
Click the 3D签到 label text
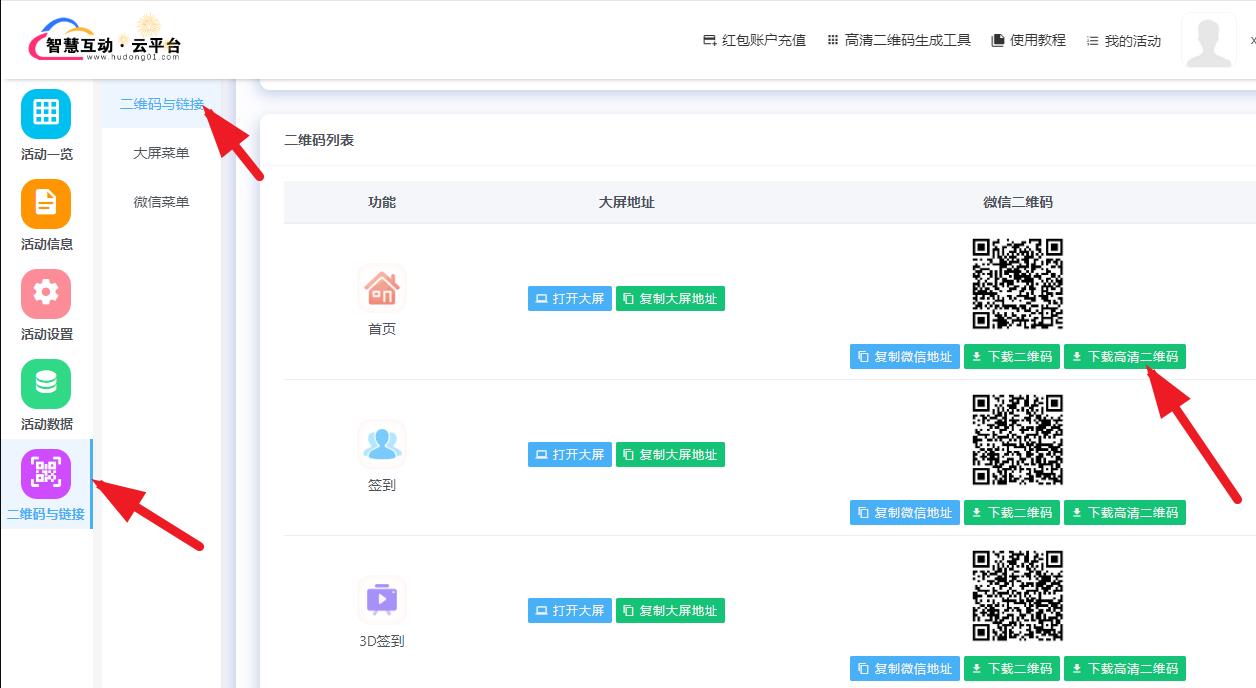point(382,641)
